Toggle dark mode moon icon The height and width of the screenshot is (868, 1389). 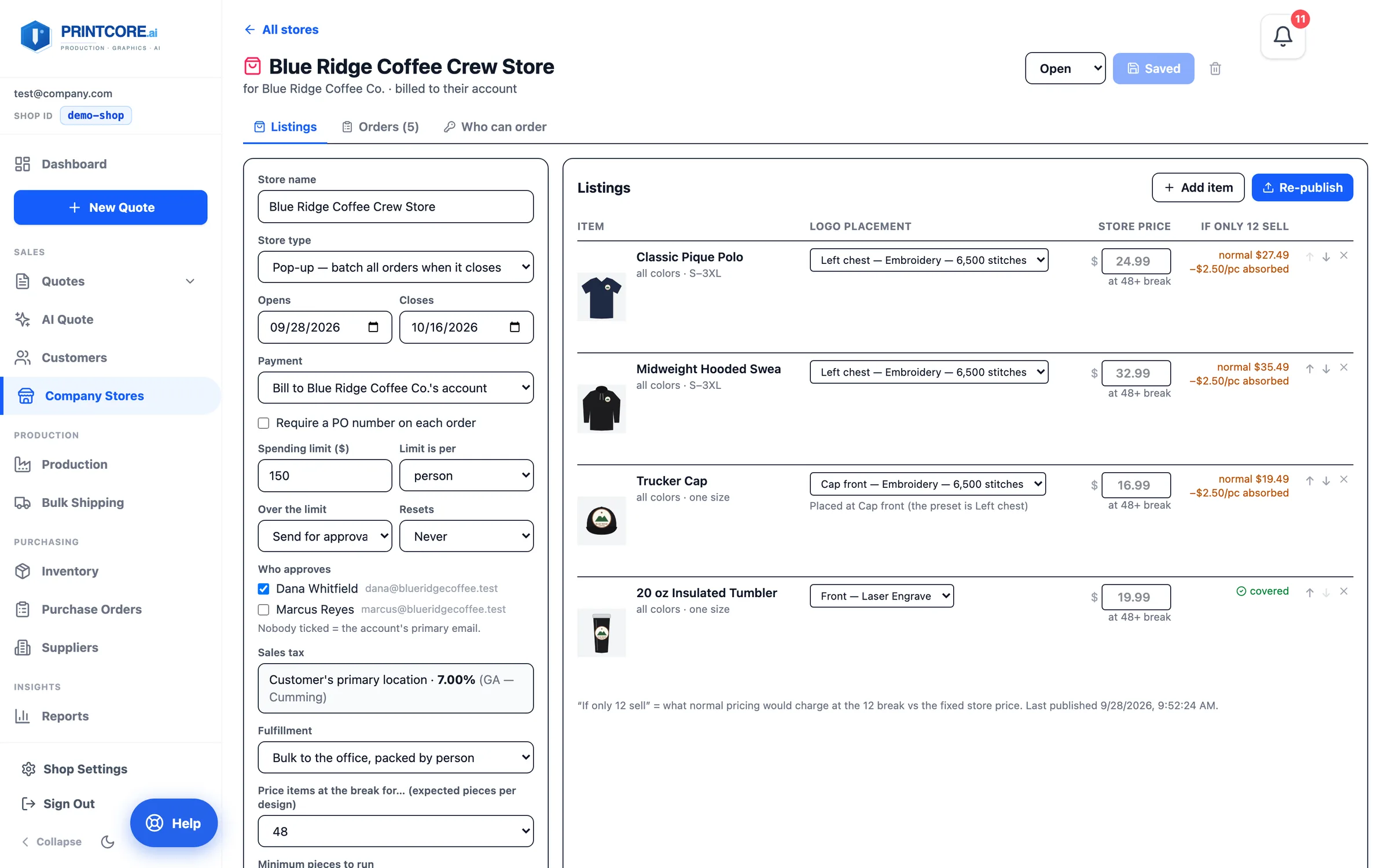108,841
